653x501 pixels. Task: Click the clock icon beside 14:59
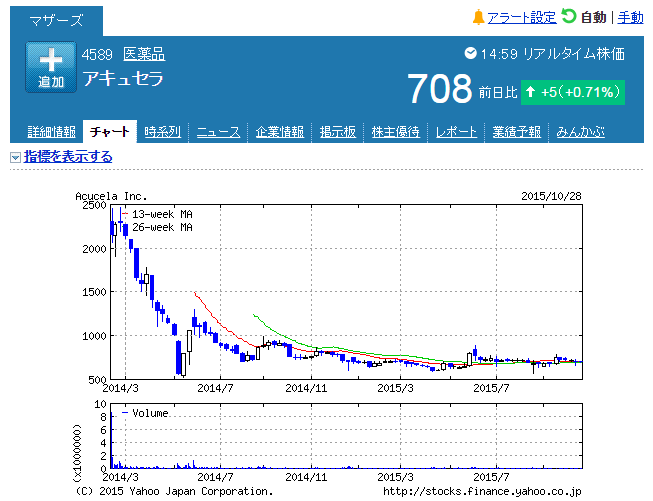(x=471, y=53)
